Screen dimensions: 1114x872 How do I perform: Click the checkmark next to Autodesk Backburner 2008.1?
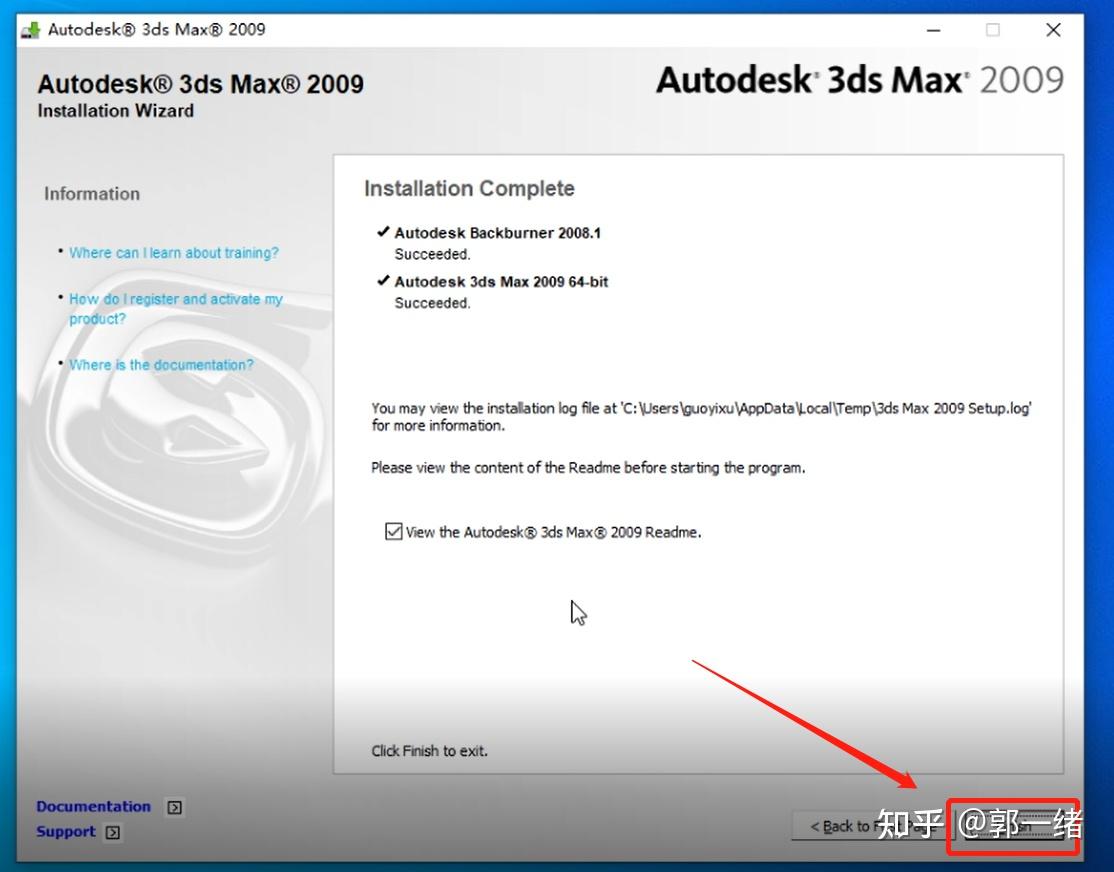click(x=383, y=232)
